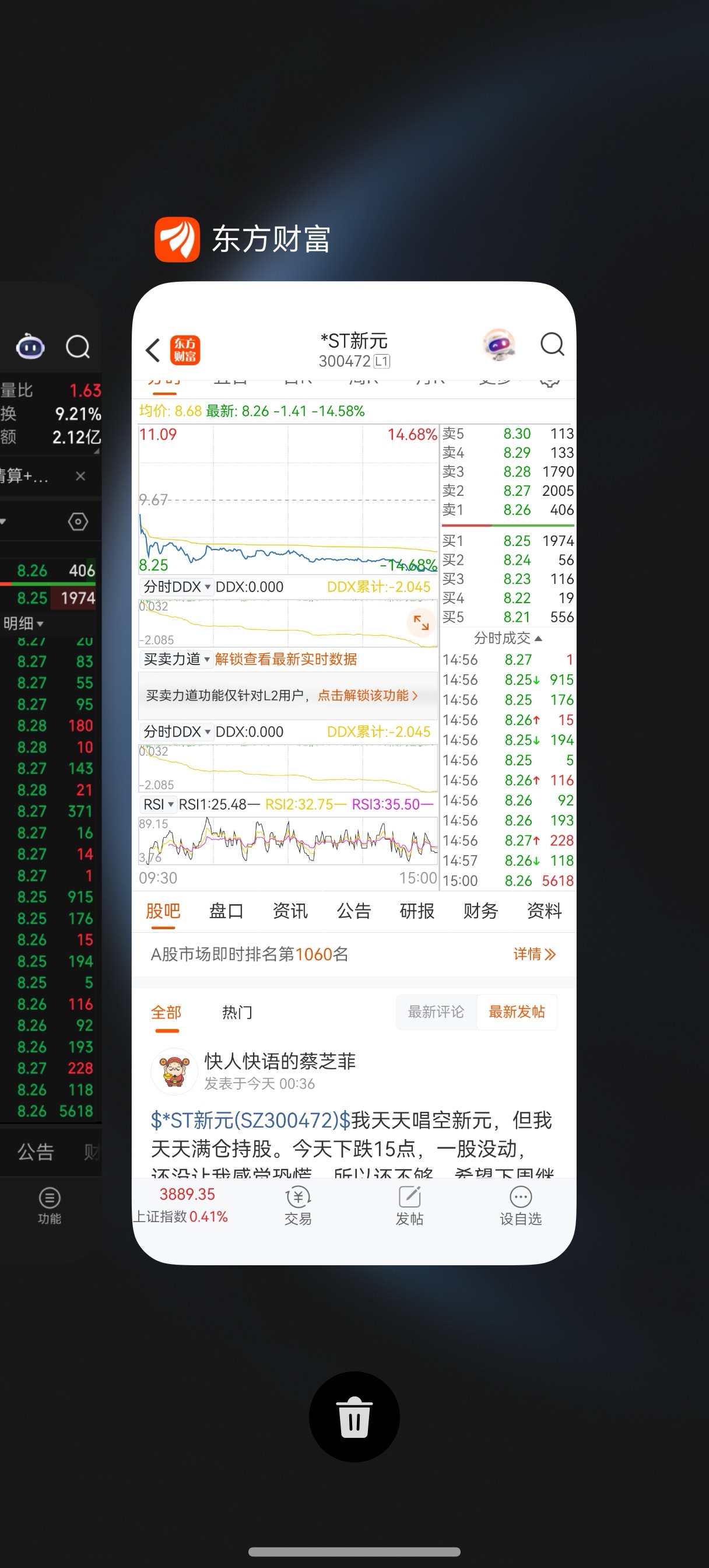Tap the intraday price chart area
The height and width of the screenshot is (1568, 709).
[288, 499]
